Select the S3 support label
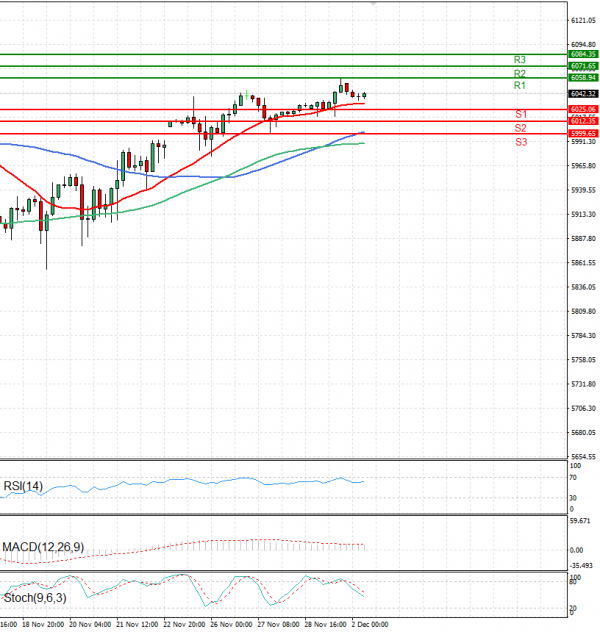 click(x=521, y=142)
